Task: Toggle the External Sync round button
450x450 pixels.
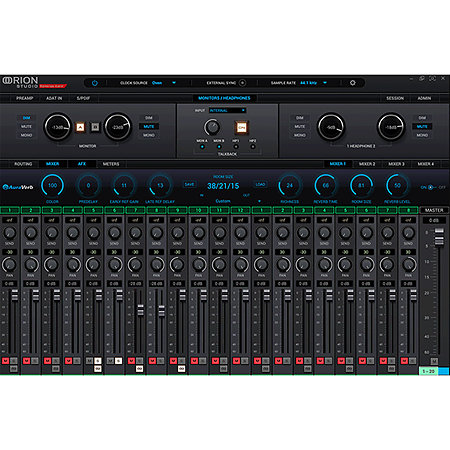Action: (243, 83)
